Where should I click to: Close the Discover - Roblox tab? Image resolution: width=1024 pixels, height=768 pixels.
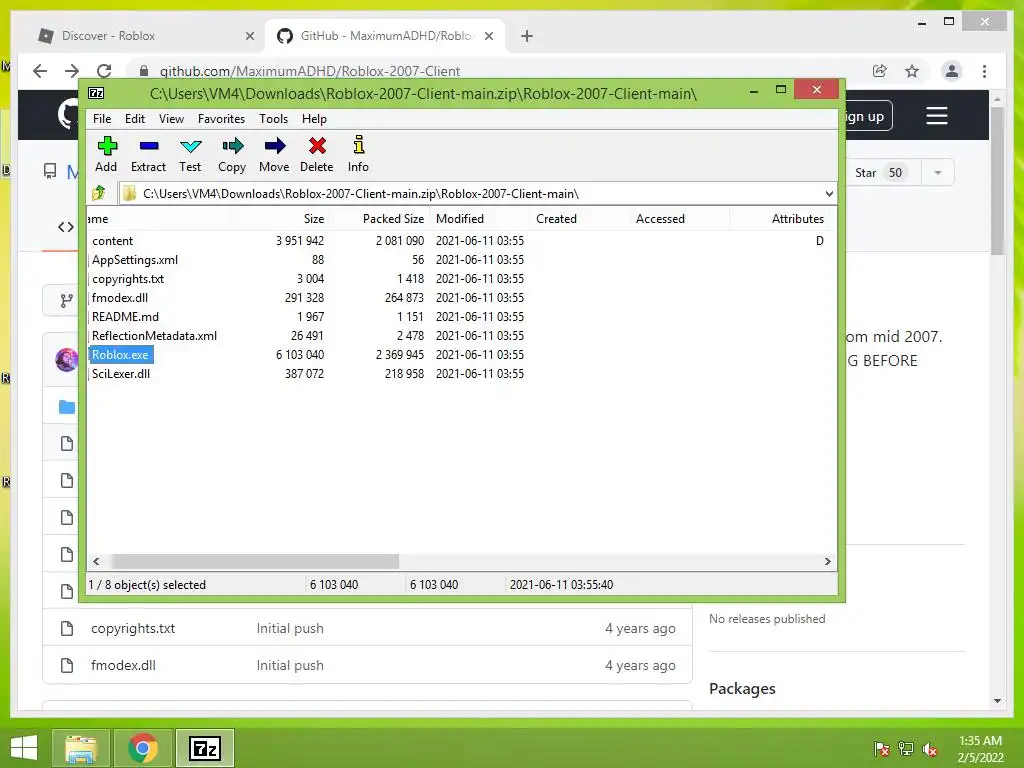tap(249, 36)
